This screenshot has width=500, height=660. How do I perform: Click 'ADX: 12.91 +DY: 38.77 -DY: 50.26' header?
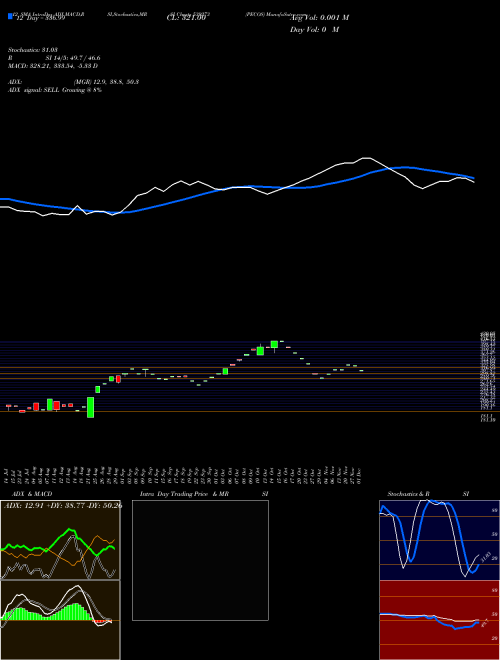pos(63,505)
